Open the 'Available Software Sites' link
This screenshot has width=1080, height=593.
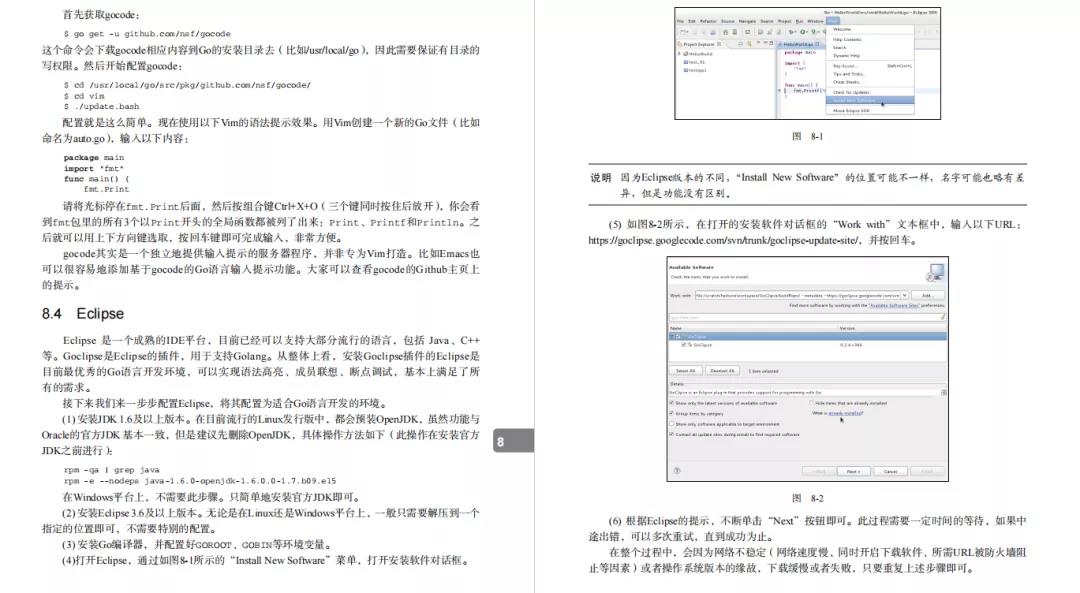[x=893, y=305]
